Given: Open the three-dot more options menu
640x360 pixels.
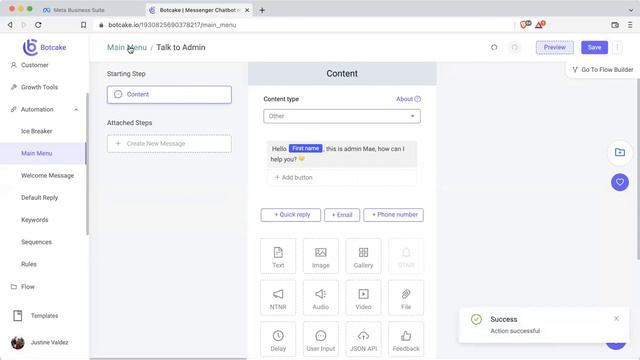Looking at the screenshot, I should coord(617,47).
